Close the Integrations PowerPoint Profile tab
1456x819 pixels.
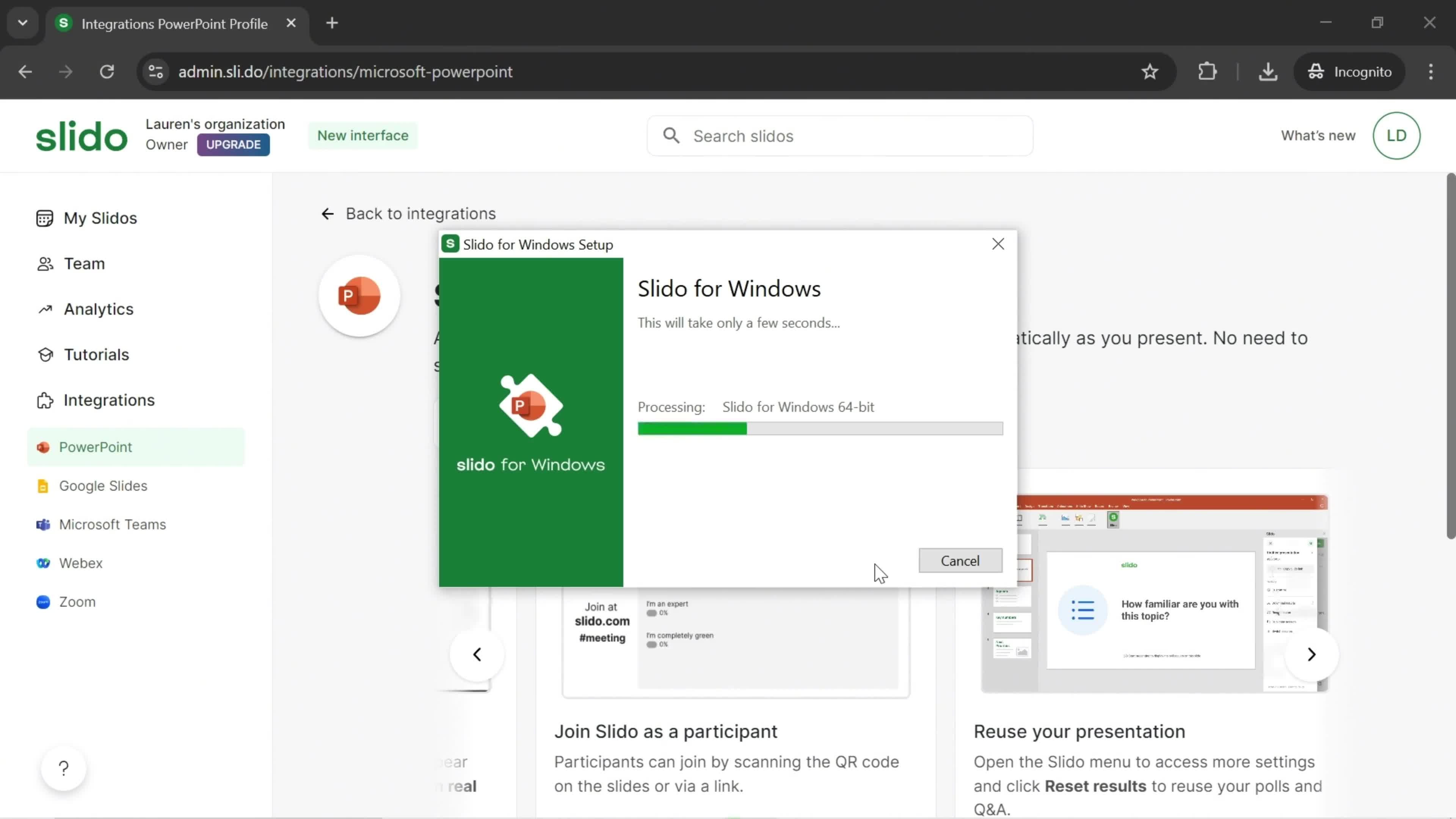point(291,23)
